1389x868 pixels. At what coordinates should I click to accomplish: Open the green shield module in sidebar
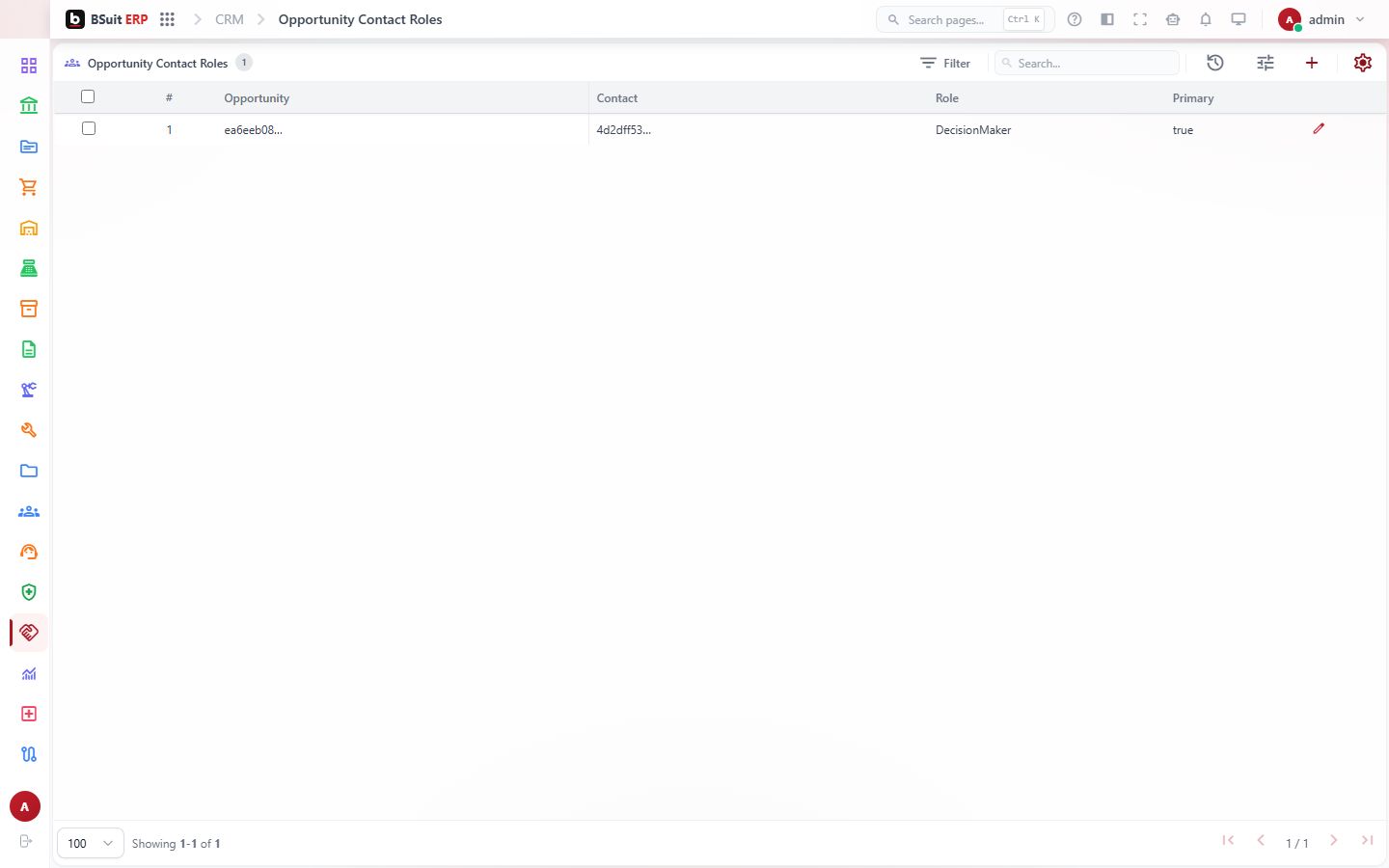pos(29,592)
